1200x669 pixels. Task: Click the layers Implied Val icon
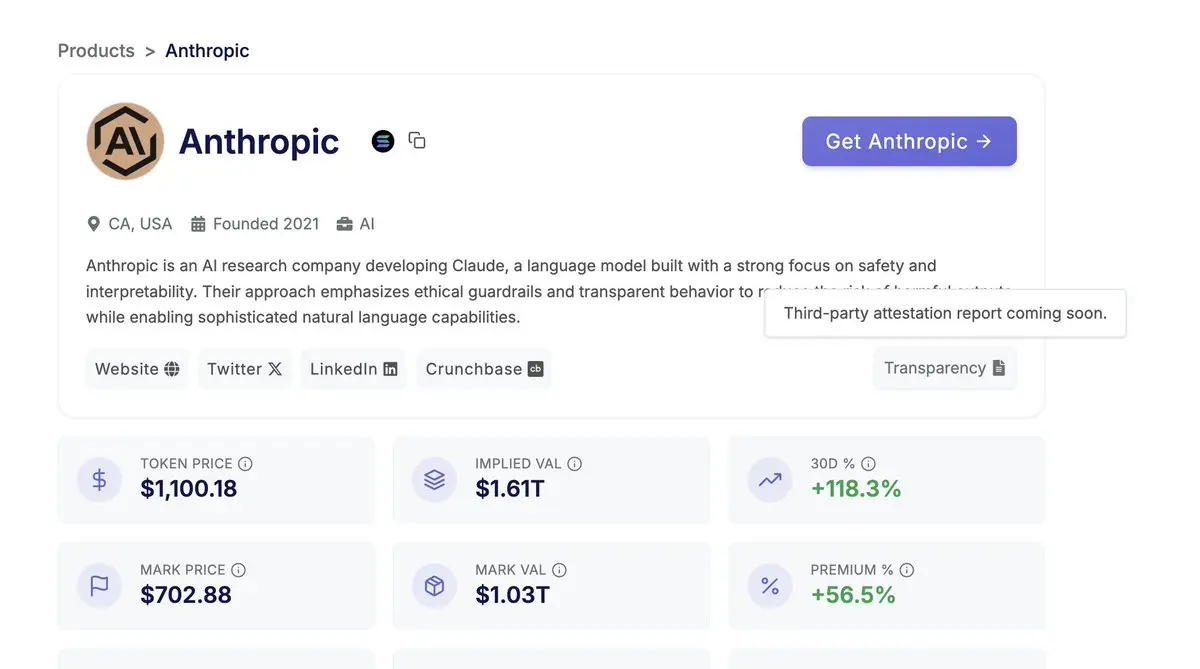tap(434, 480)
